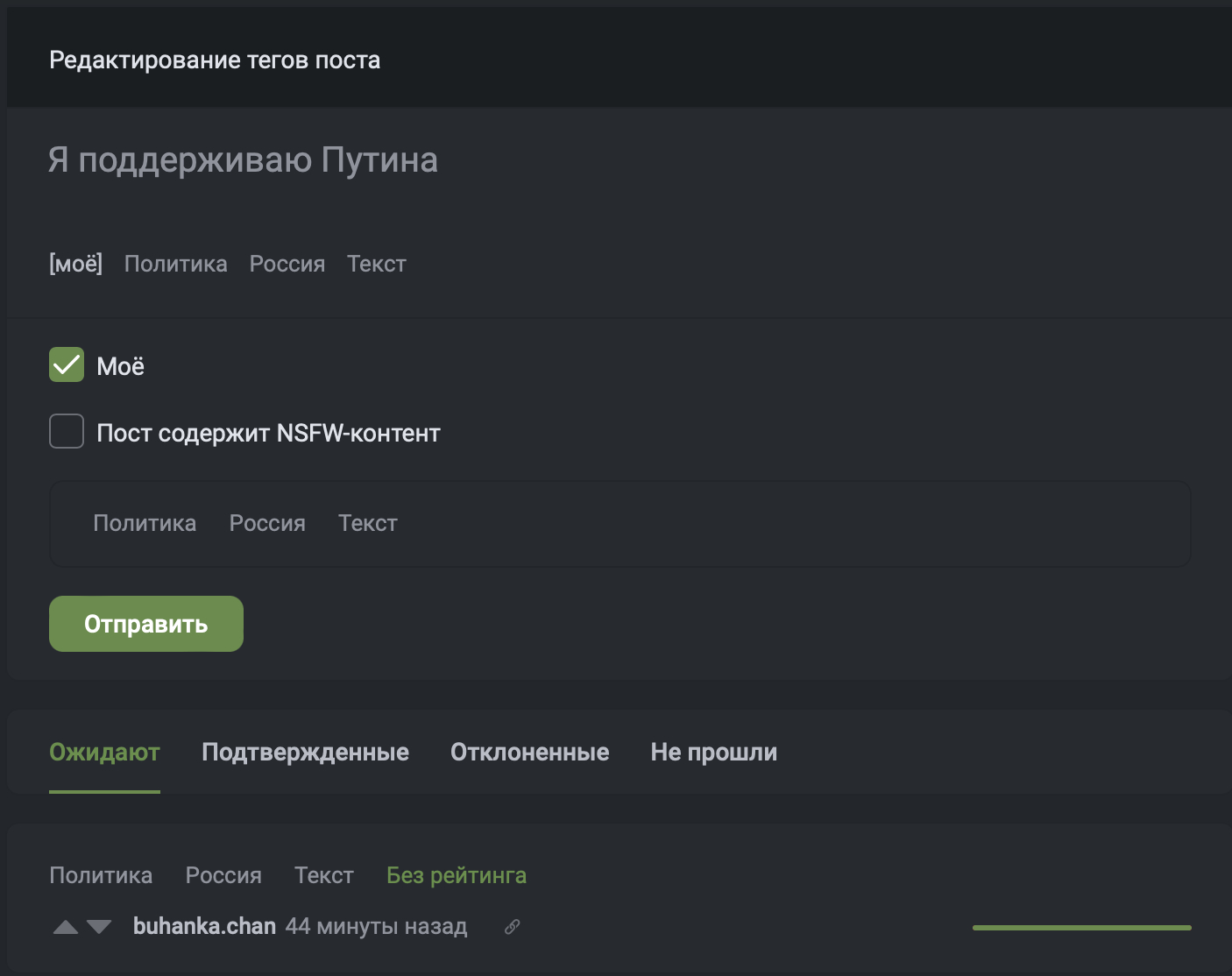Open the "Политика" tag under the post title
Screen dimensions: 1232x976
175,264
